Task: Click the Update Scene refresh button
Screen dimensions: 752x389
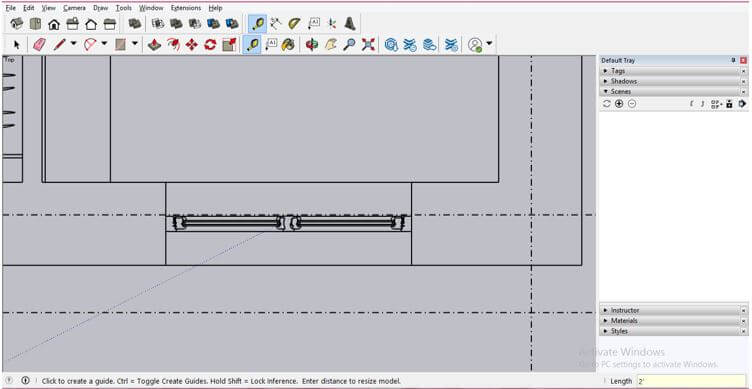Action: [x=607, y=104]
